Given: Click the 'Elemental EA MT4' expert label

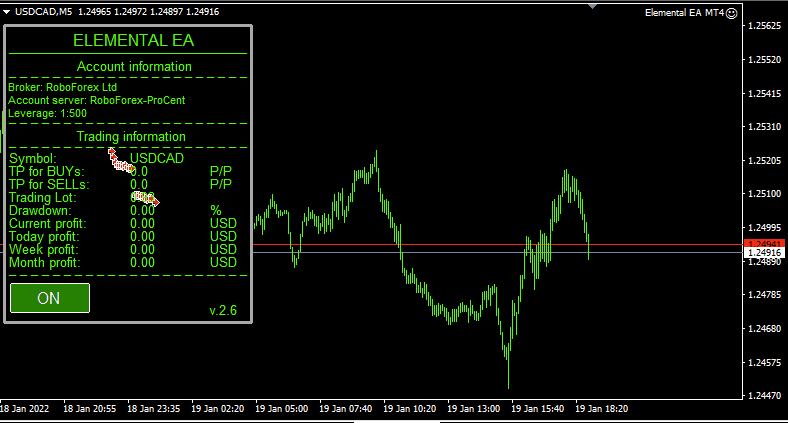Looking at the screenshot, I should tap(684, 13).
